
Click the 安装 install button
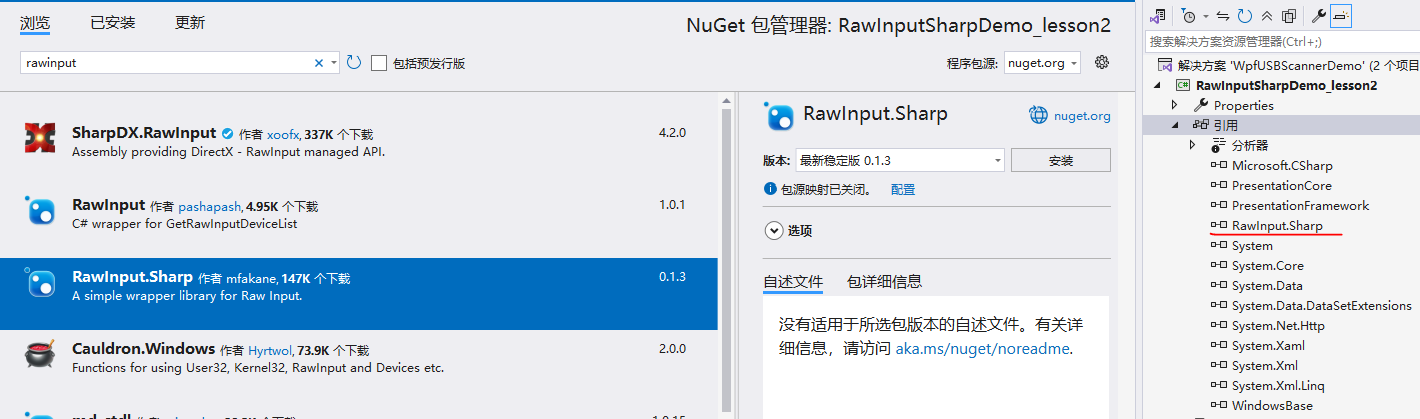(x=1061, y=160)
